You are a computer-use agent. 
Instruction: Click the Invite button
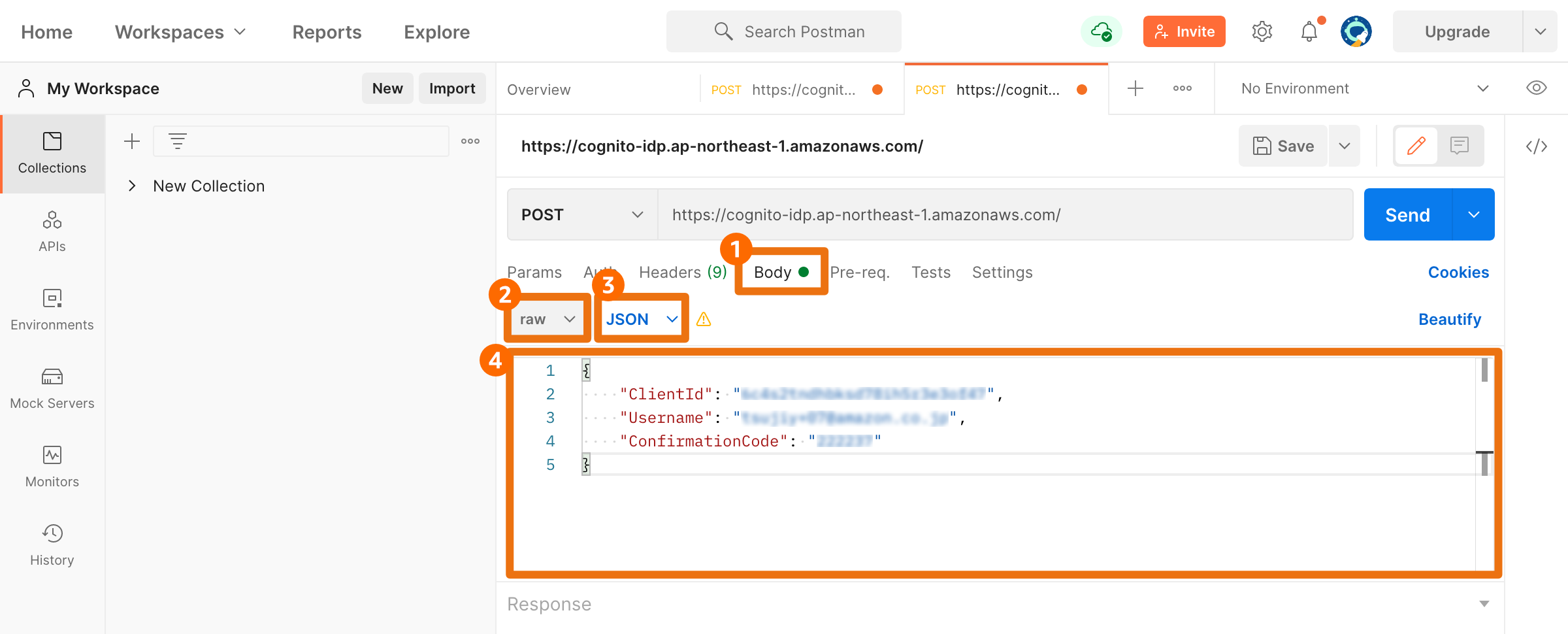click(1184, 31)
